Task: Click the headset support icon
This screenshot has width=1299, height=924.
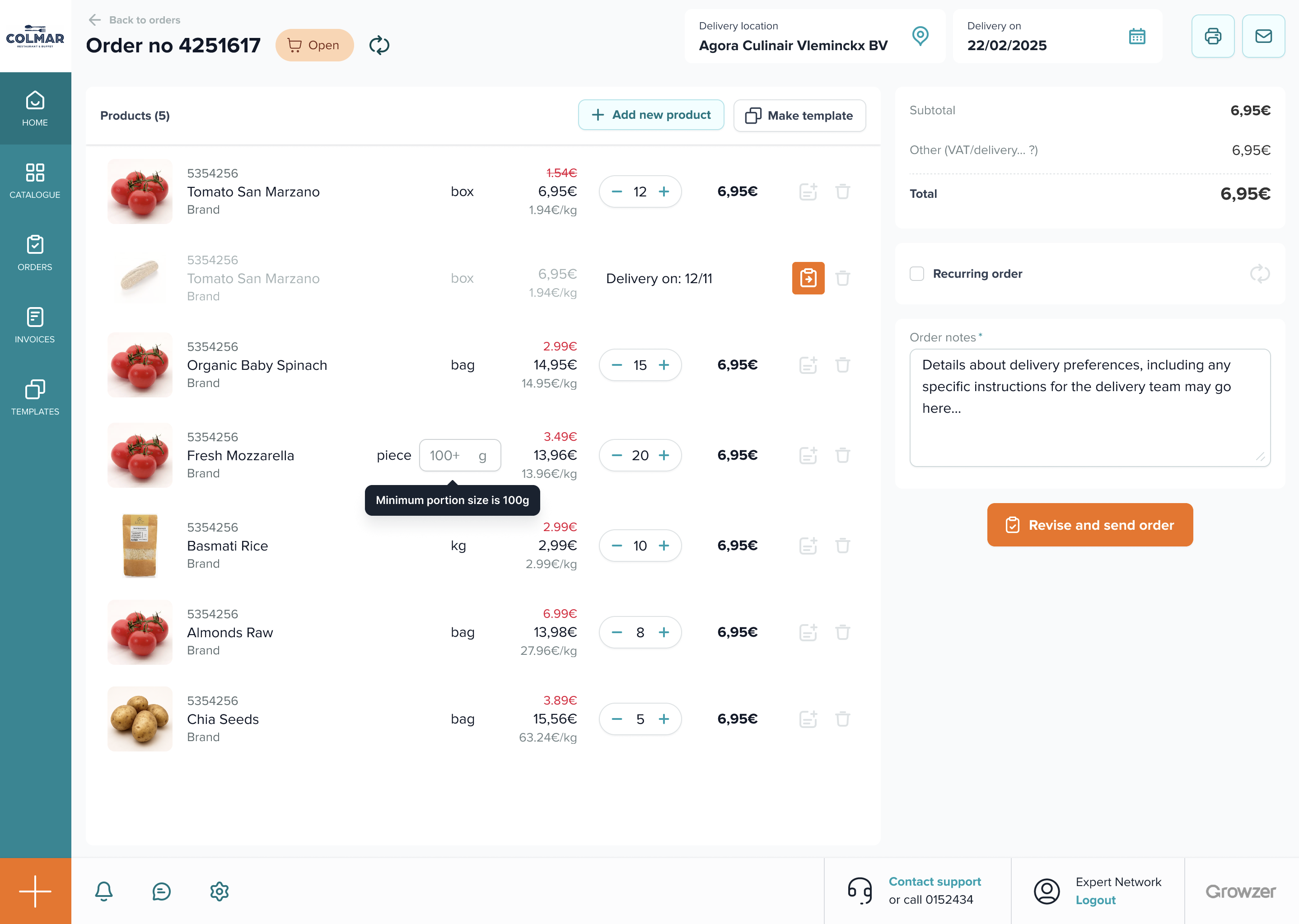Action: [860, 891]
